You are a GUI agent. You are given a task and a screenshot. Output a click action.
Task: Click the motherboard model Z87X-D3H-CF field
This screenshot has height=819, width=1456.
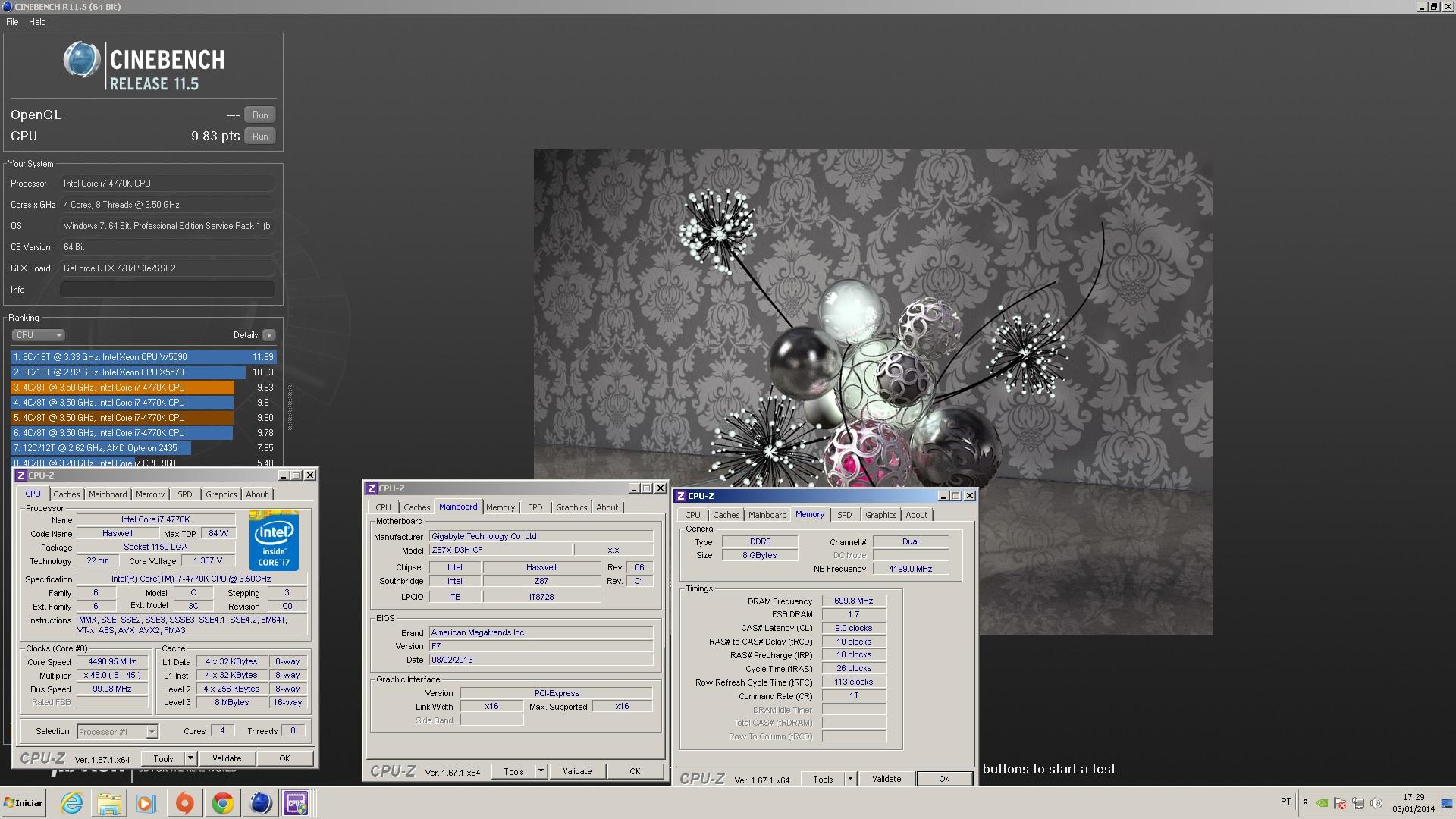(x=499, y=550)
